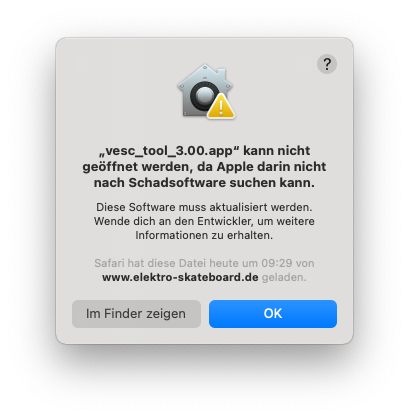Screen dimensions: 409x418
Task: Open help with the question mark button
Action: point(327,64)
